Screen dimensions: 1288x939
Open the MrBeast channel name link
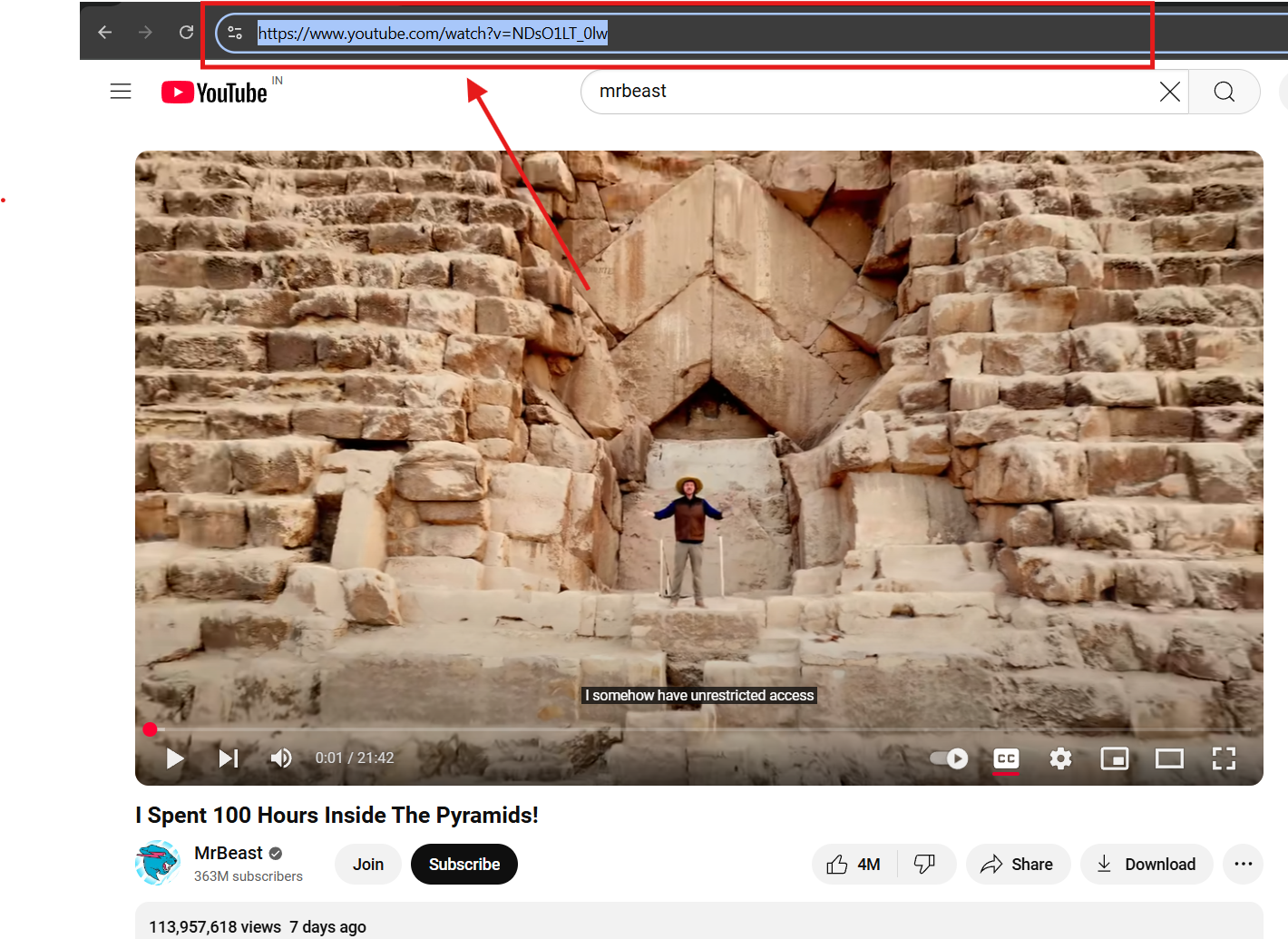[229, 853]
